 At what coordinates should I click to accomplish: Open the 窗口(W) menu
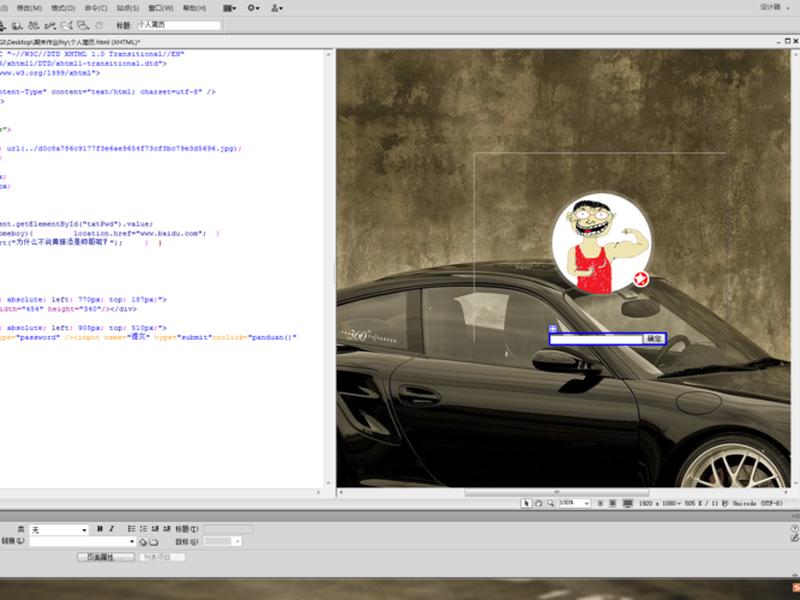click(161, 8)
